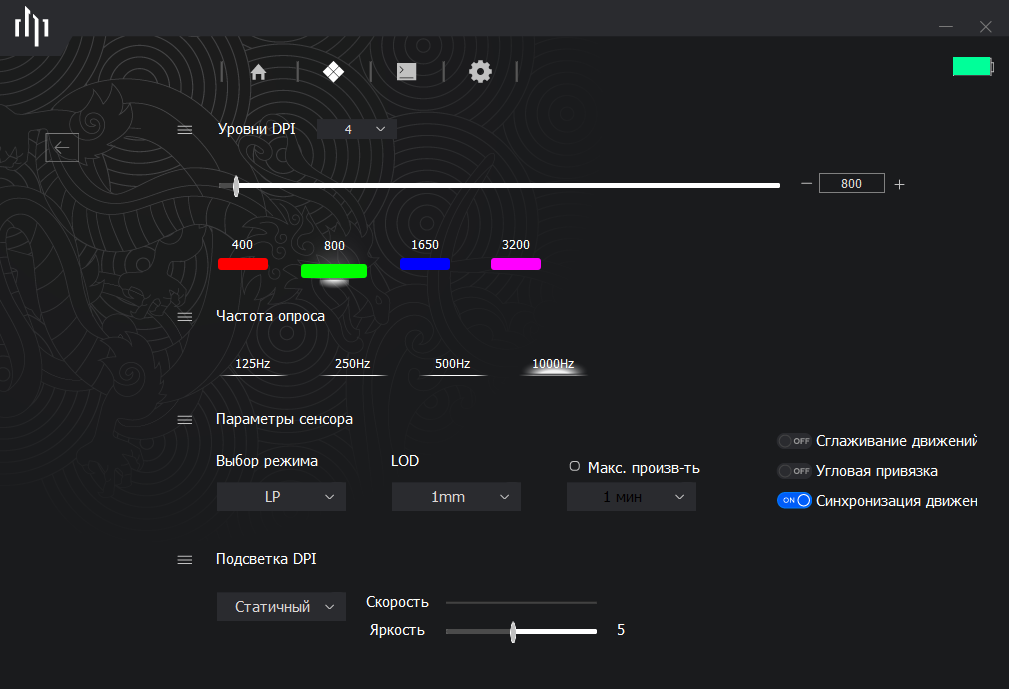Select the 500Hz polling rate

452,364
